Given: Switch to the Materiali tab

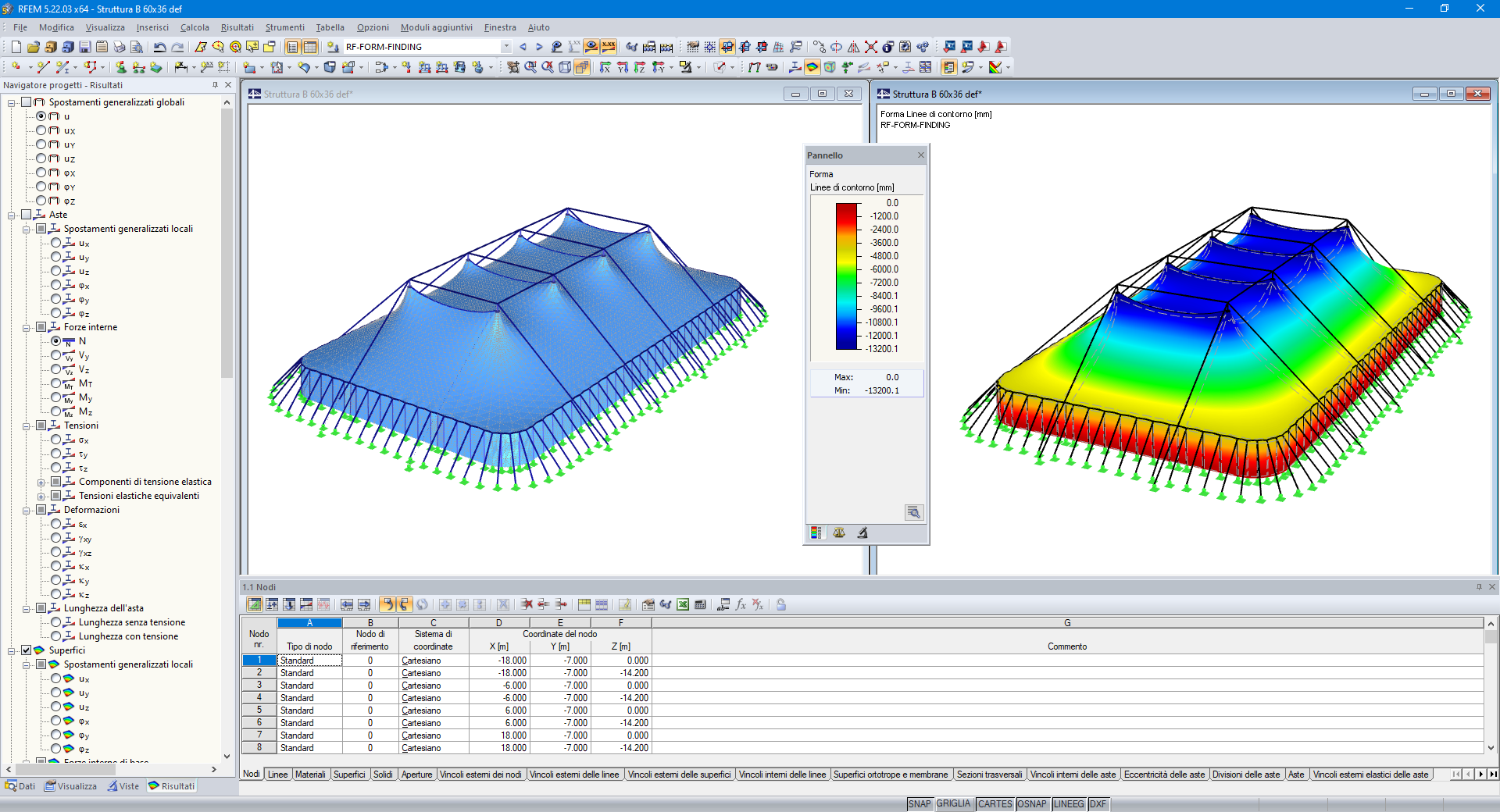Looking at the screenshot, I should coord(311,775).
